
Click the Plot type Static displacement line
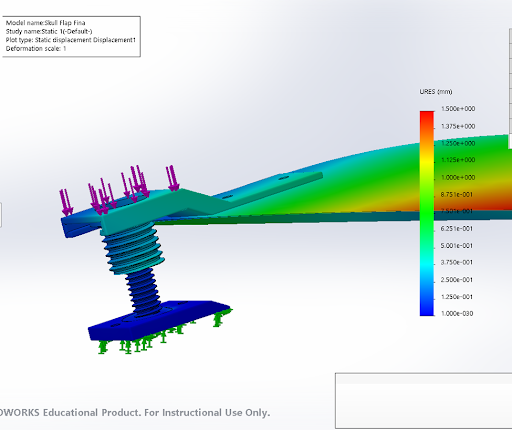pyautogui.click(x=71, y=40)
